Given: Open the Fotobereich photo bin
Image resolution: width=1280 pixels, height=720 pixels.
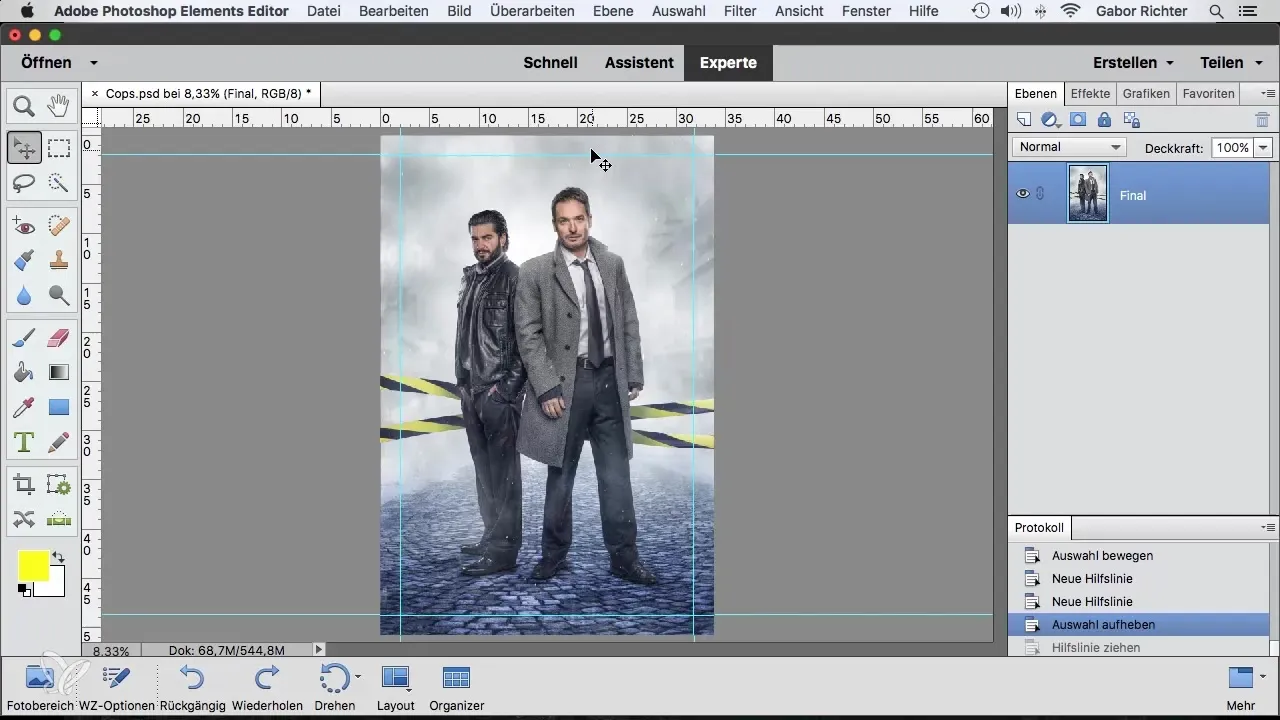Looking at the screenshot, I should click(40, 687).
